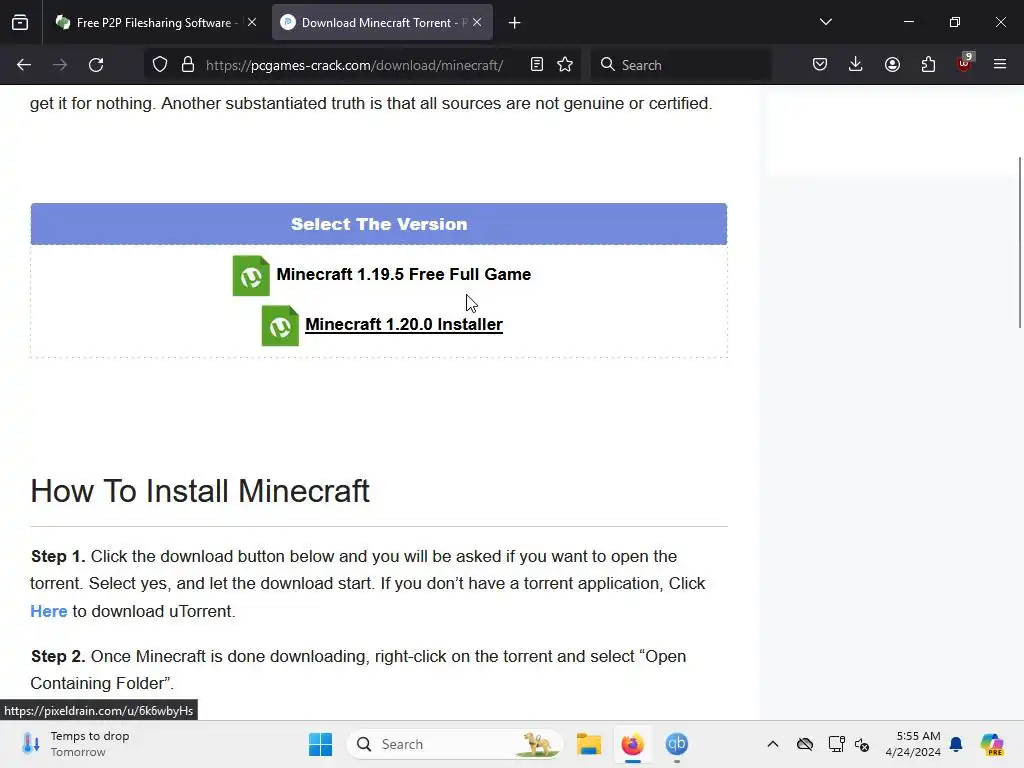Click the Windows taskbar Search box
Image resolution: width=1024 pixels, height=768 pixels.
click(x=456, y=744)
